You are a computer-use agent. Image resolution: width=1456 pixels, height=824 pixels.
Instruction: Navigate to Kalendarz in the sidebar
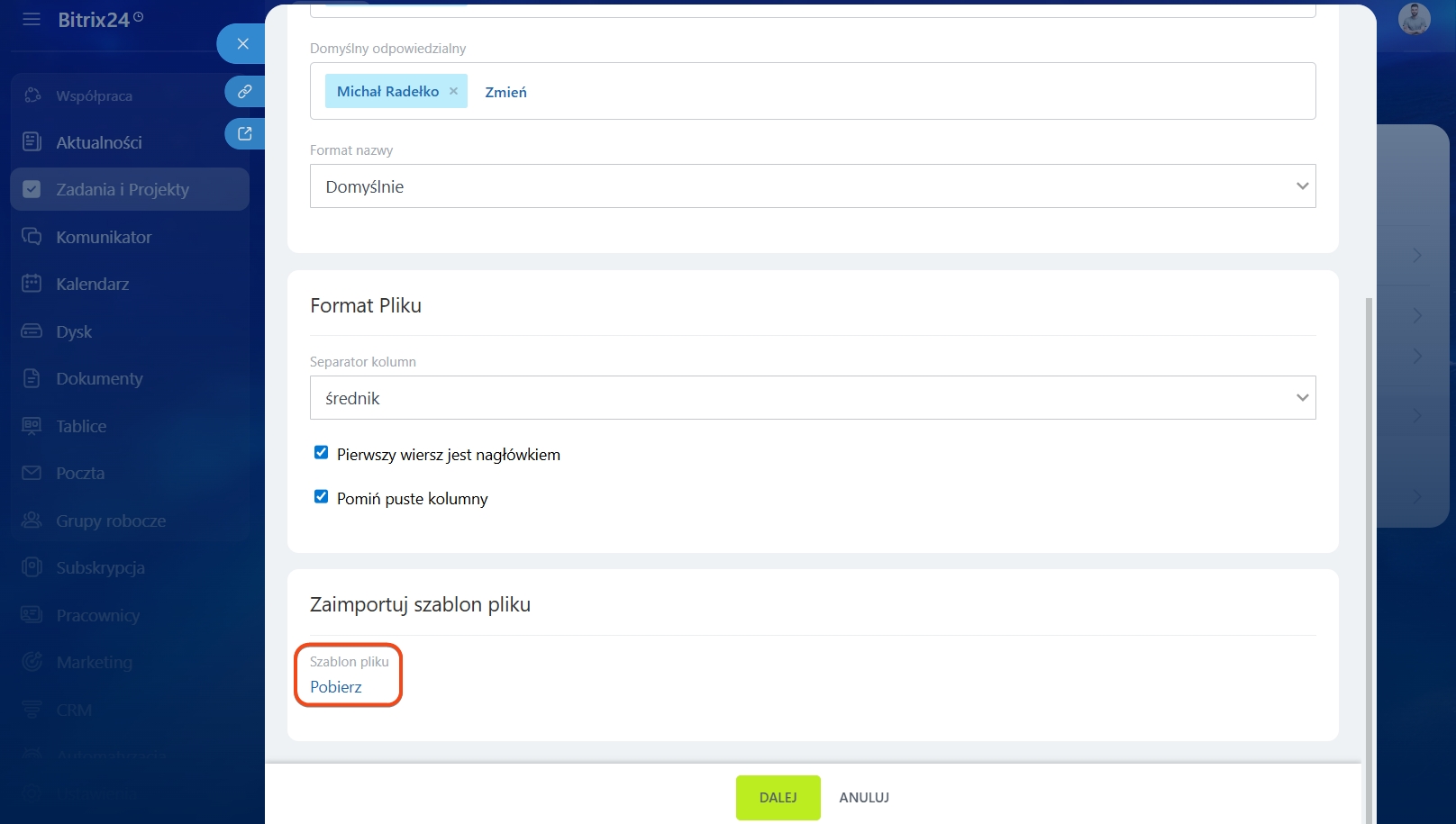[92, 284]
